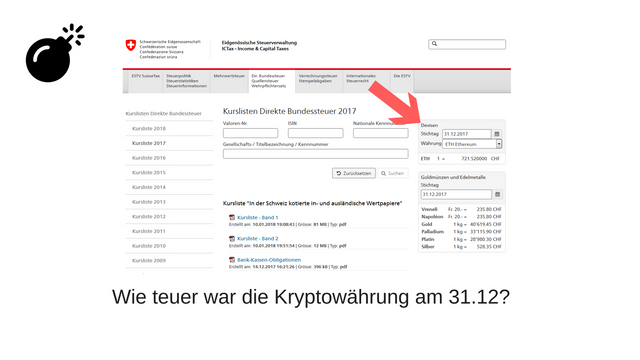
Task: Select Kursliste 2011 in sidebar
Action: [x=149, y=231]
